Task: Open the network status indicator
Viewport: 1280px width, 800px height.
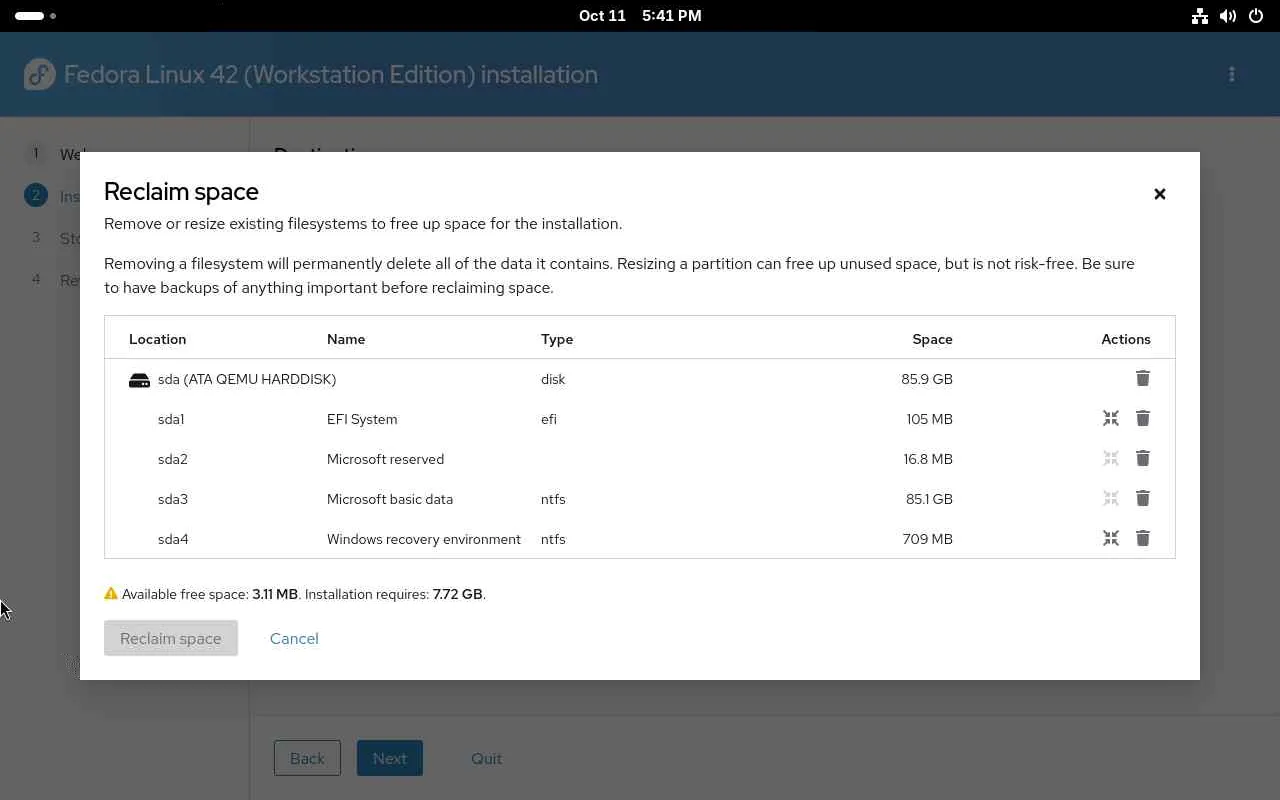Action: pos(1200,16)
